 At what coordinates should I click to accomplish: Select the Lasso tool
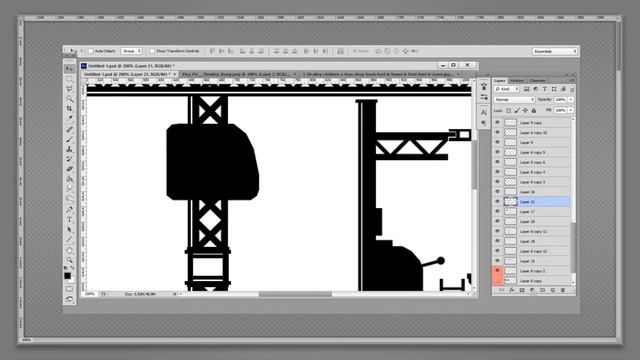pyautogui.click(x=69, y=89)
